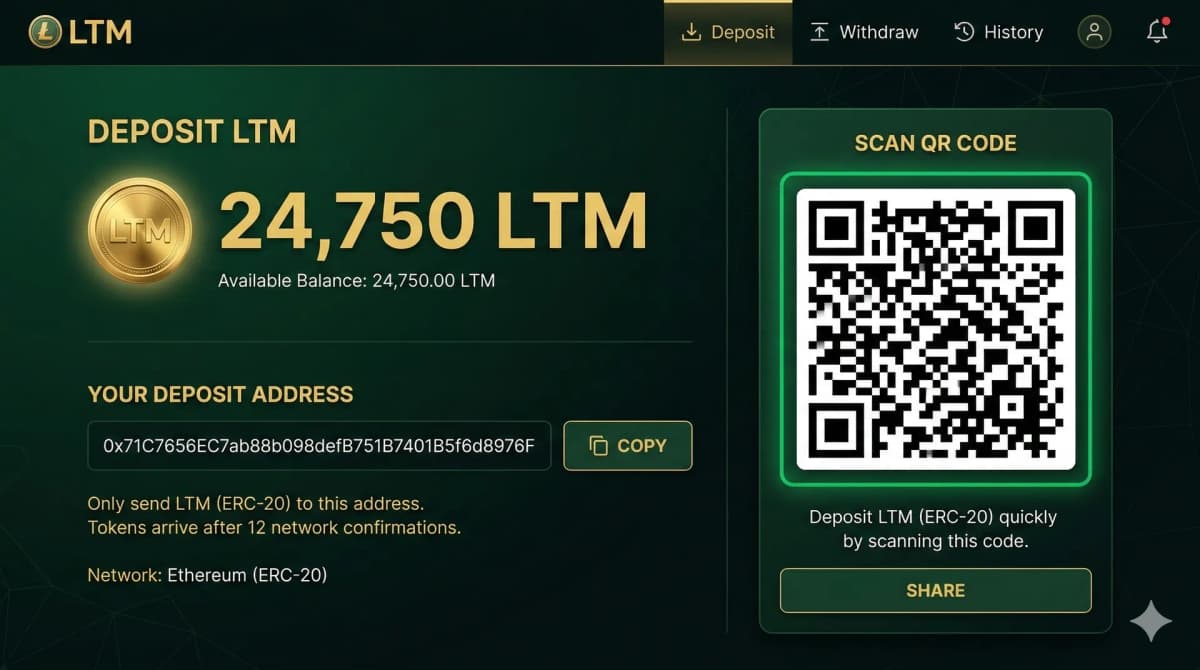Click the Network: Ethereum (ERC-20) label

(207, 575)
